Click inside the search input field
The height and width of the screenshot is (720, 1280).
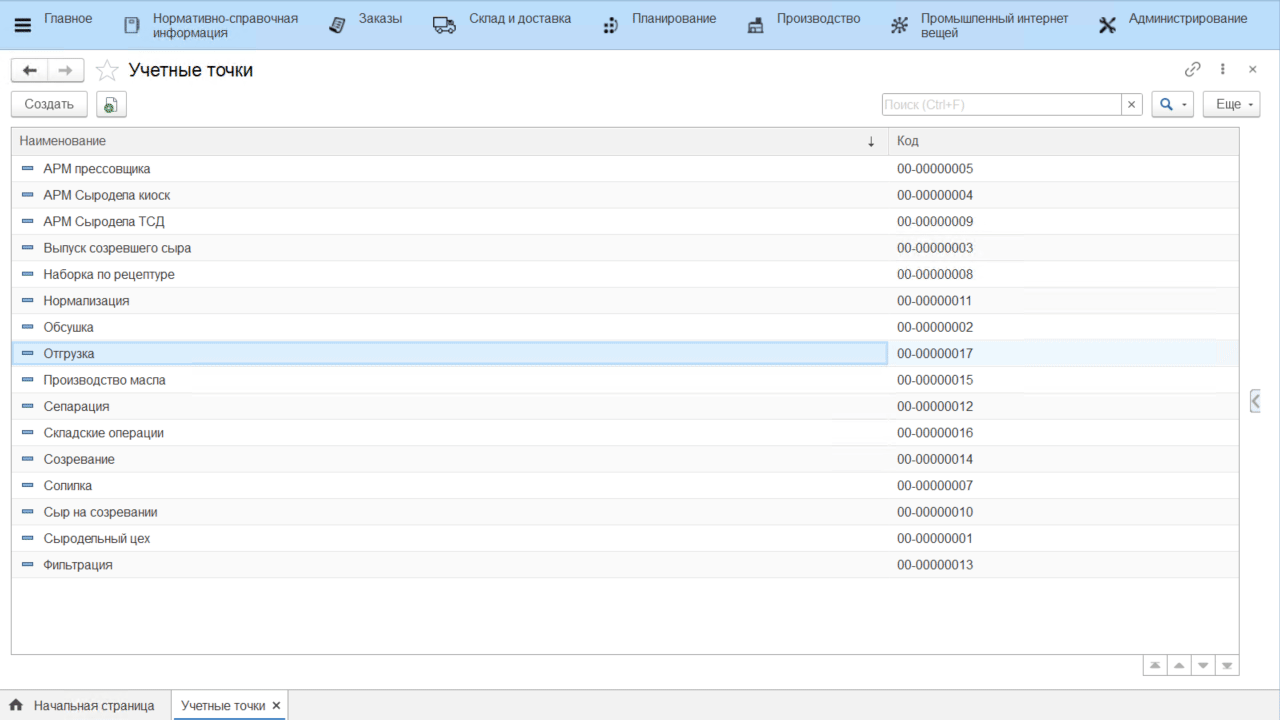click(x=1000, y=105)
